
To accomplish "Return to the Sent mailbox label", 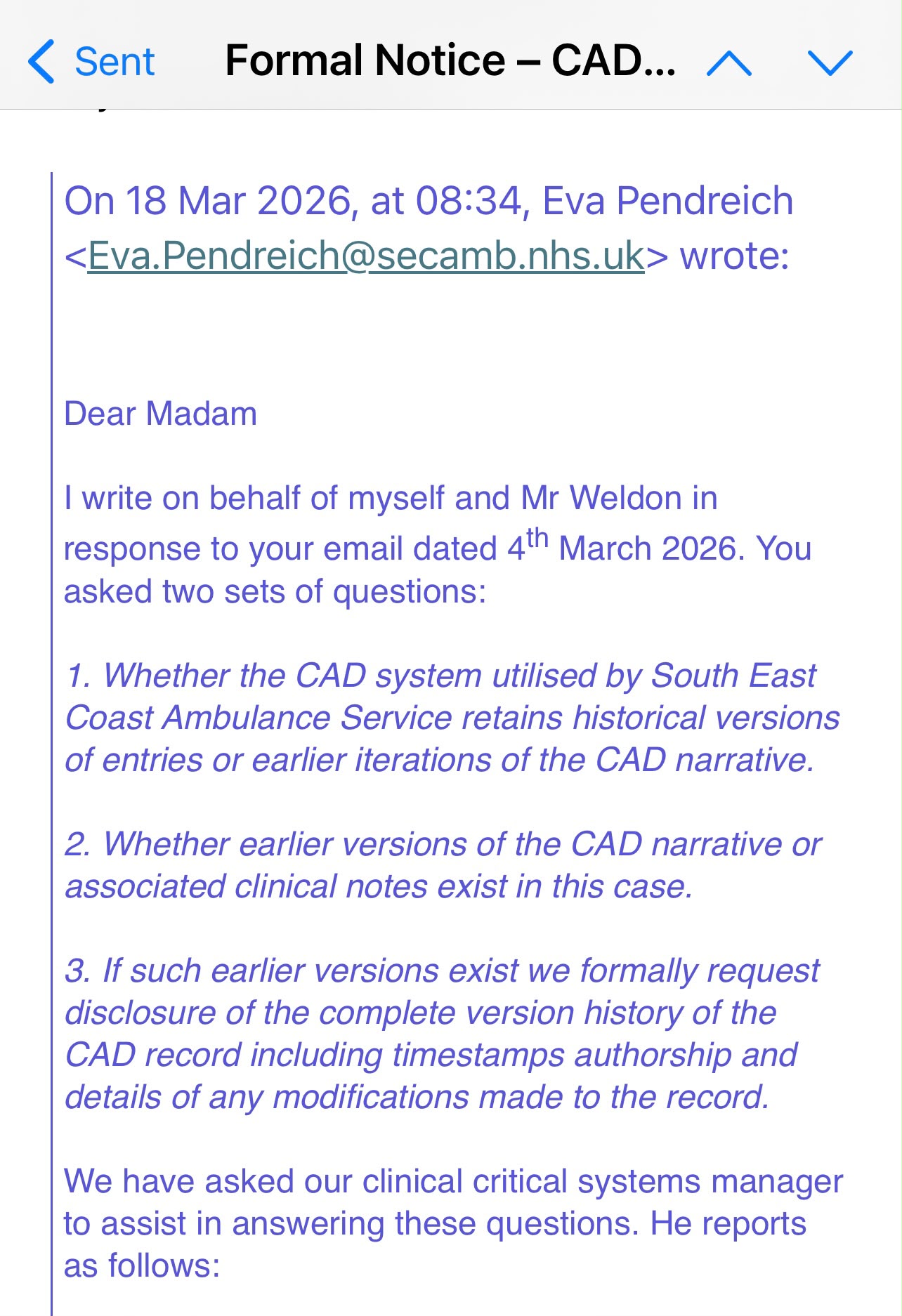I will (115, 62).
